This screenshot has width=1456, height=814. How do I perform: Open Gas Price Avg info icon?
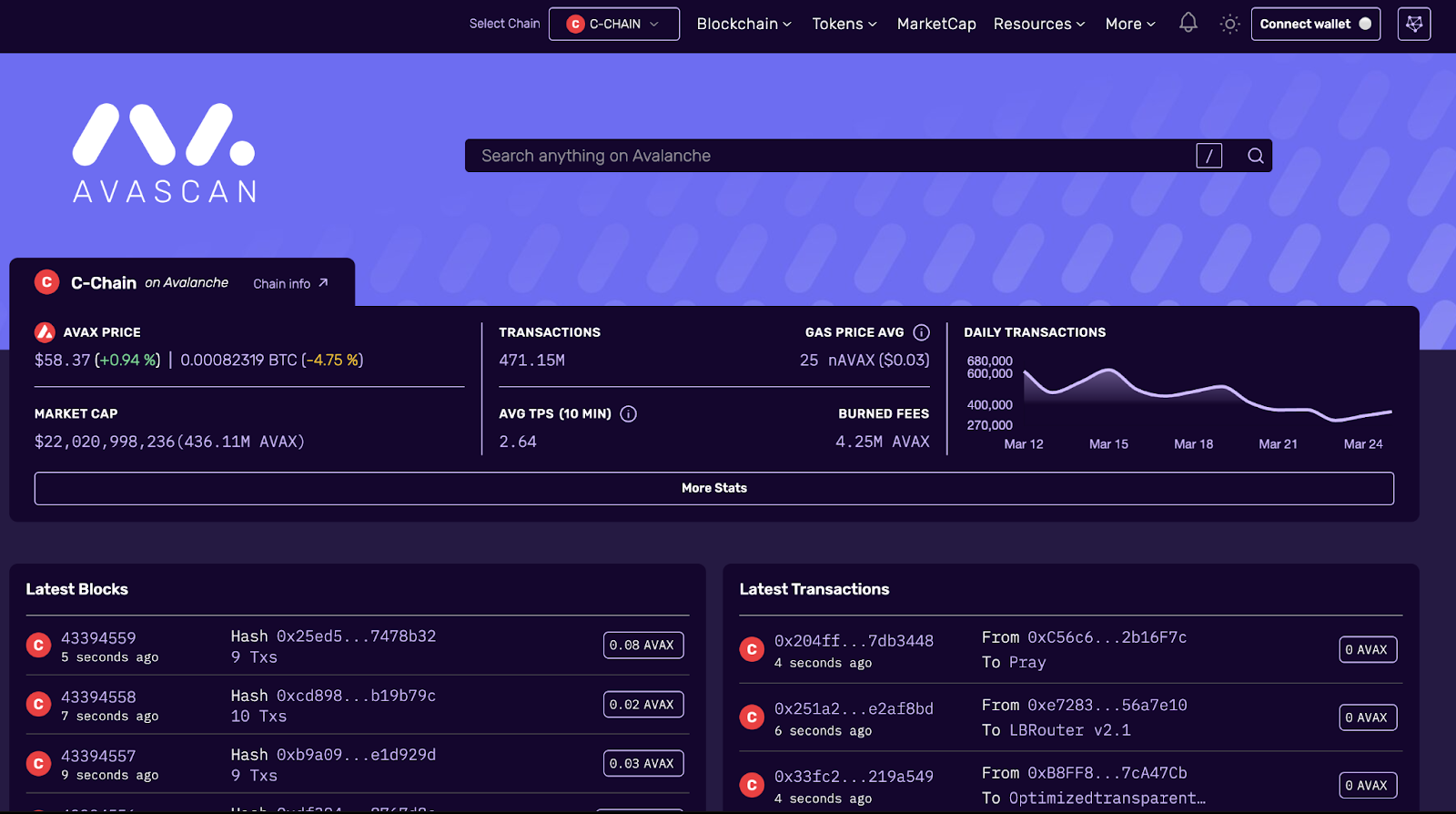[x=921, y=332]
